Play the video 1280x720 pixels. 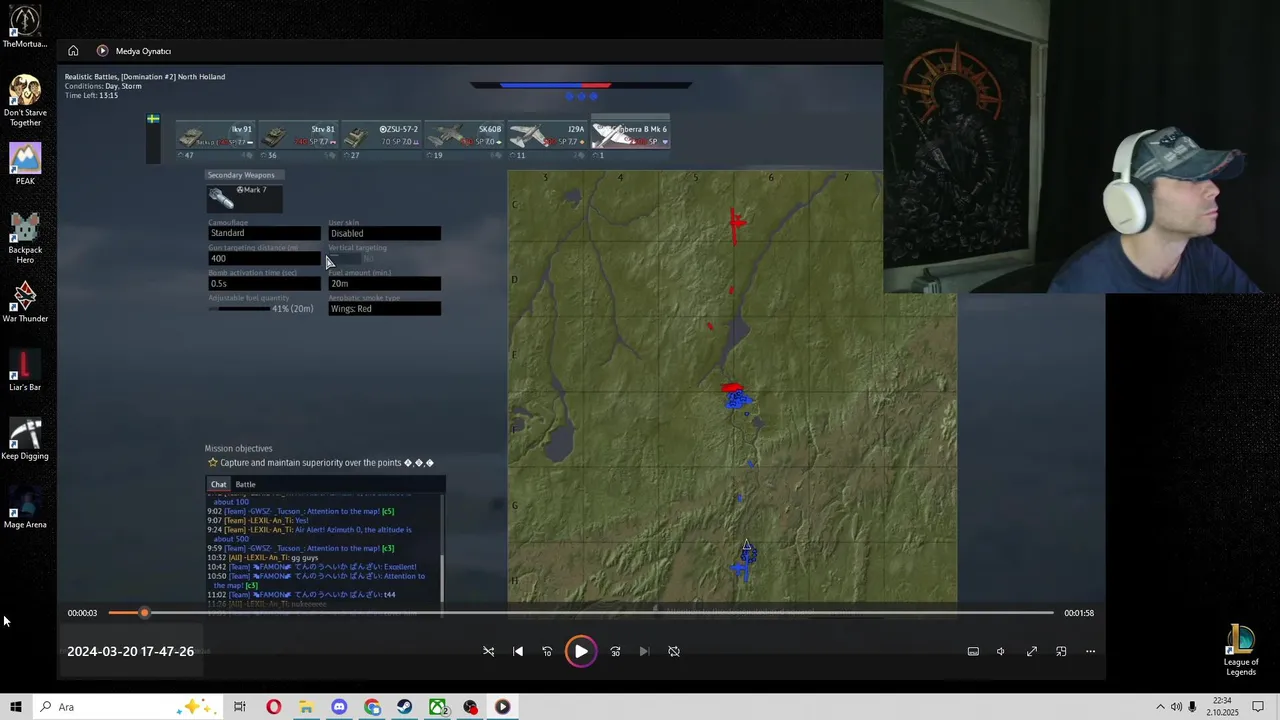tap(580, 651)
